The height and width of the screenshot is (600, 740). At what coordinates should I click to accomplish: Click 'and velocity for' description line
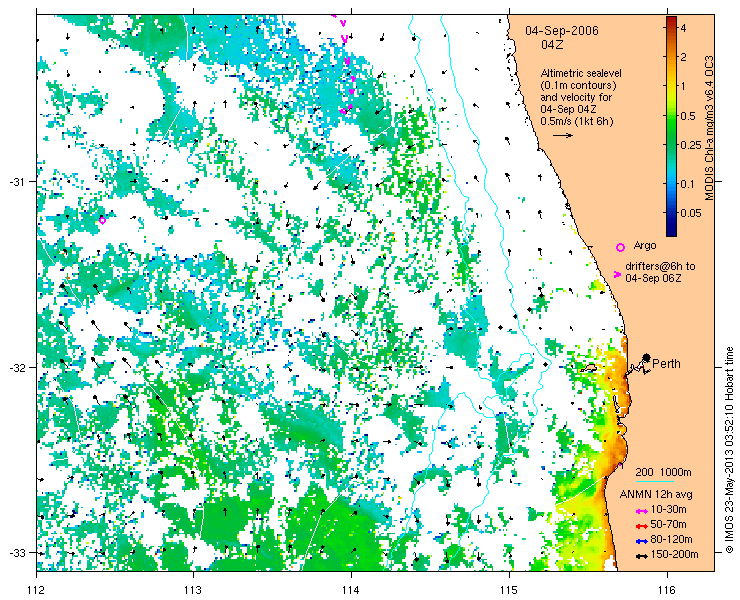pyautogui.click(x=576, y=98)
